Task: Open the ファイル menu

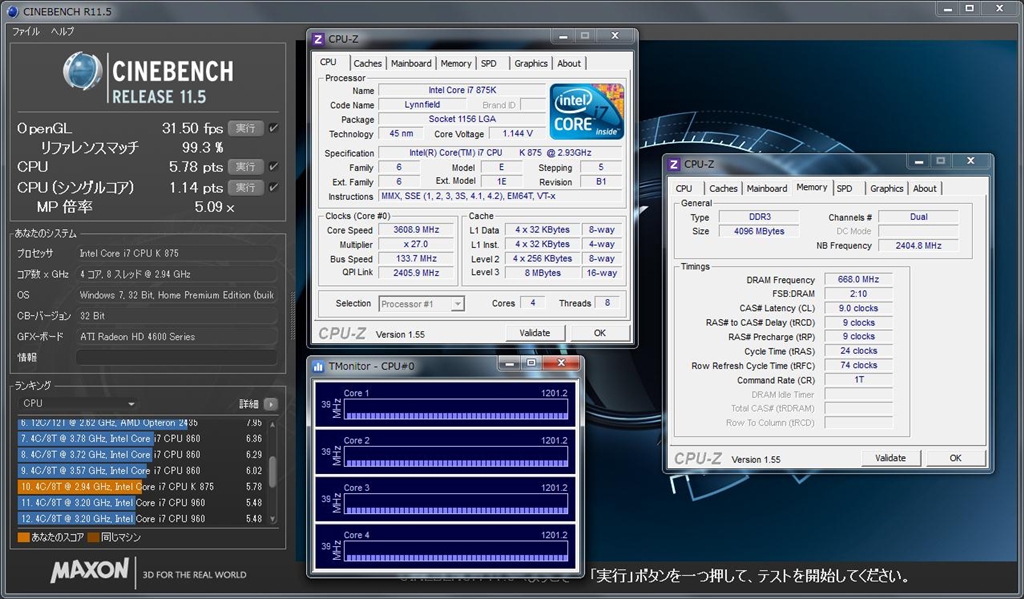Action: pyautogui.click(x=25, y=31)
